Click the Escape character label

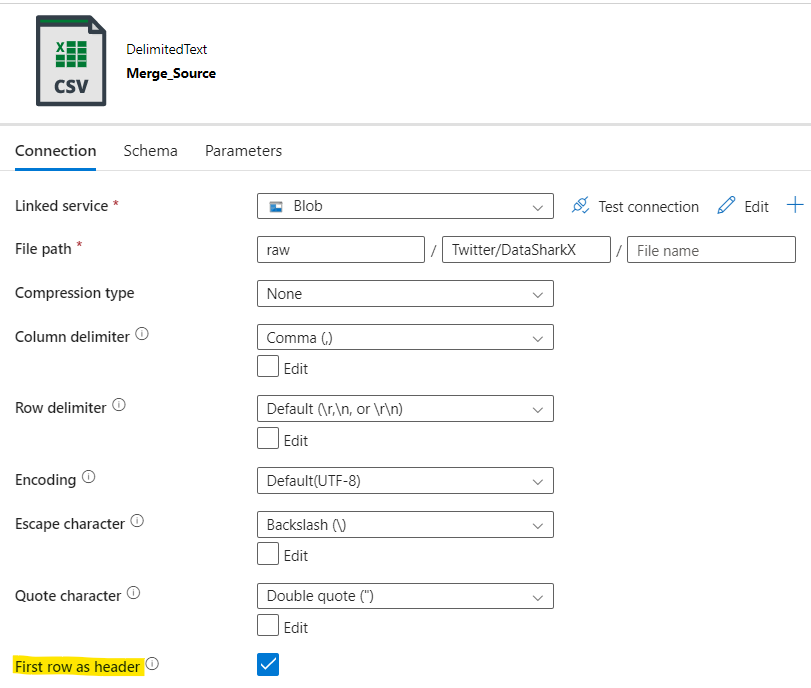[70, 524]
